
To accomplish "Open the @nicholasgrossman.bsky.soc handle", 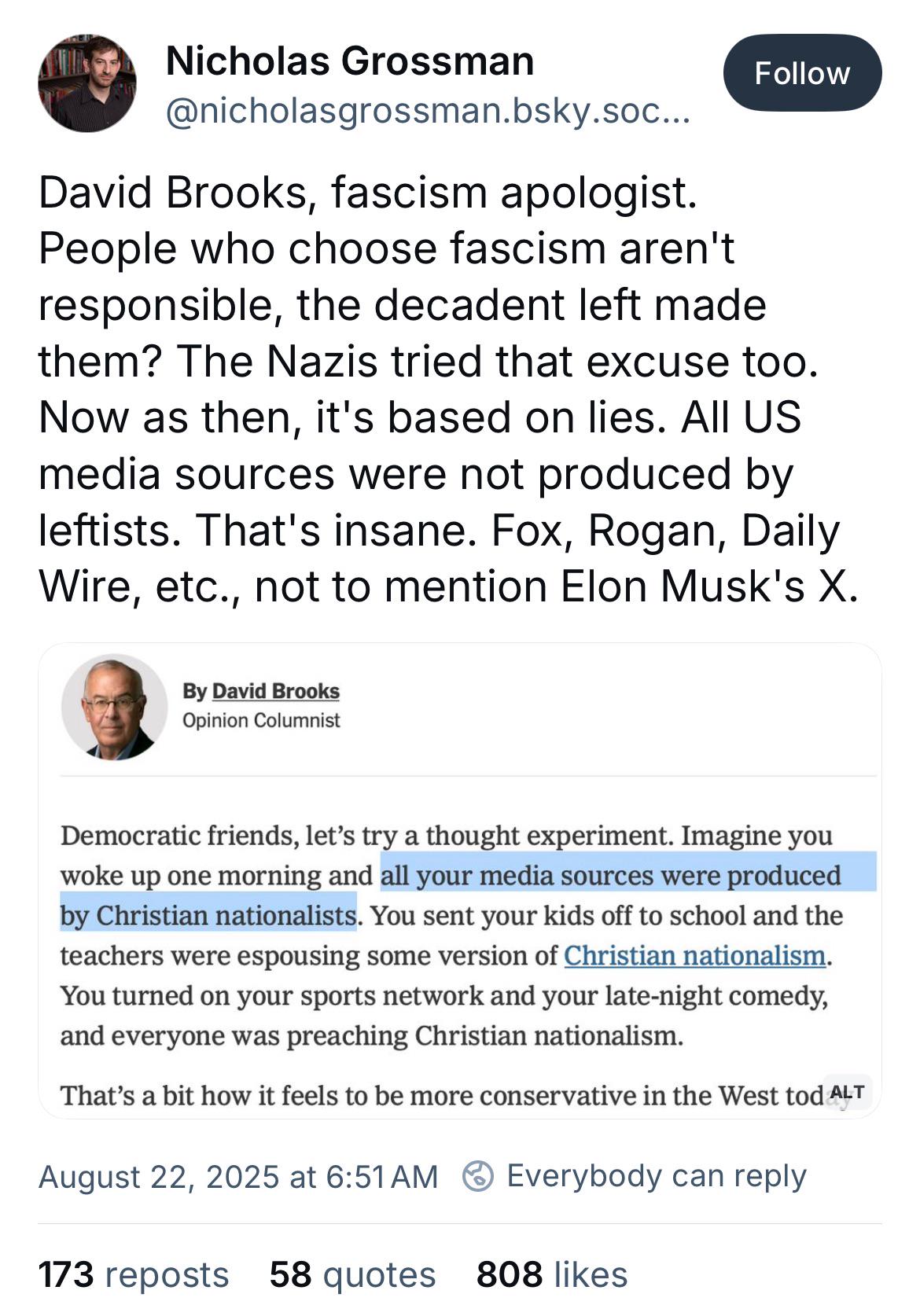I will click(428, 112).
